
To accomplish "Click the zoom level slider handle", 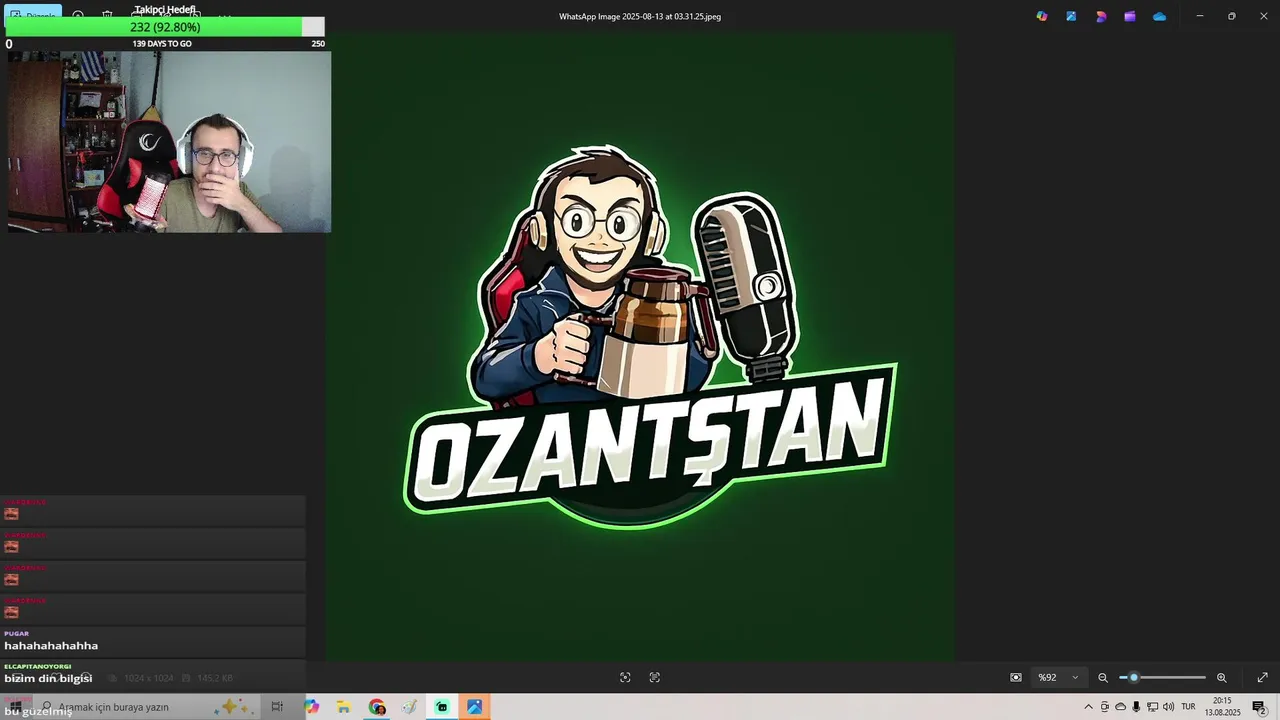I will [x=1133, y=677].
